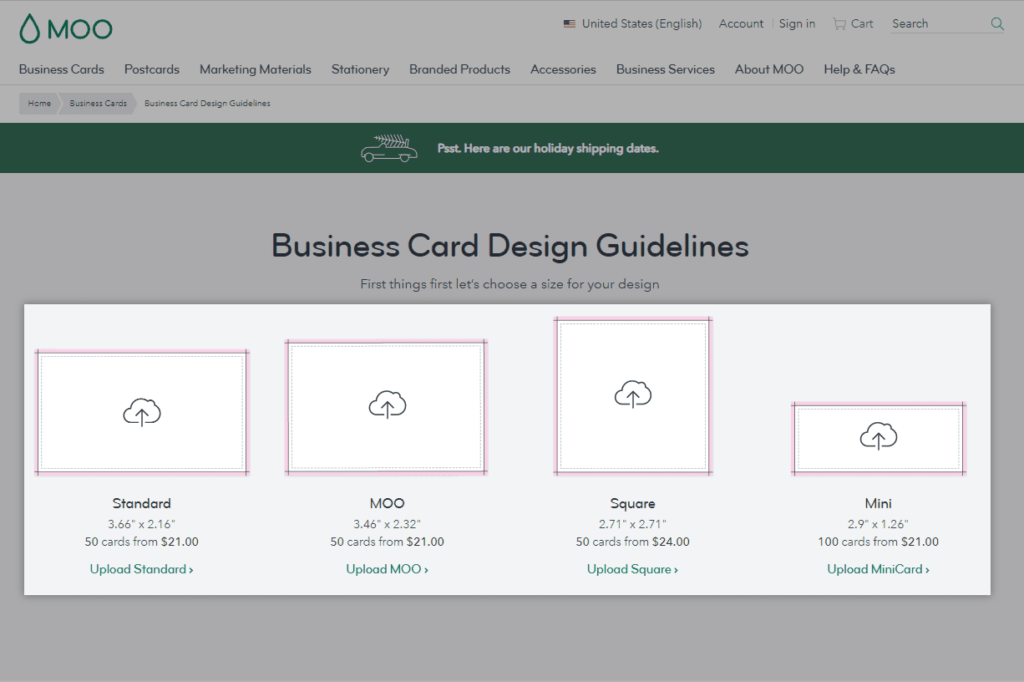Focus the Search input field
The height and width of the screenshot is (682, 1024).
[x=939, y=24]
